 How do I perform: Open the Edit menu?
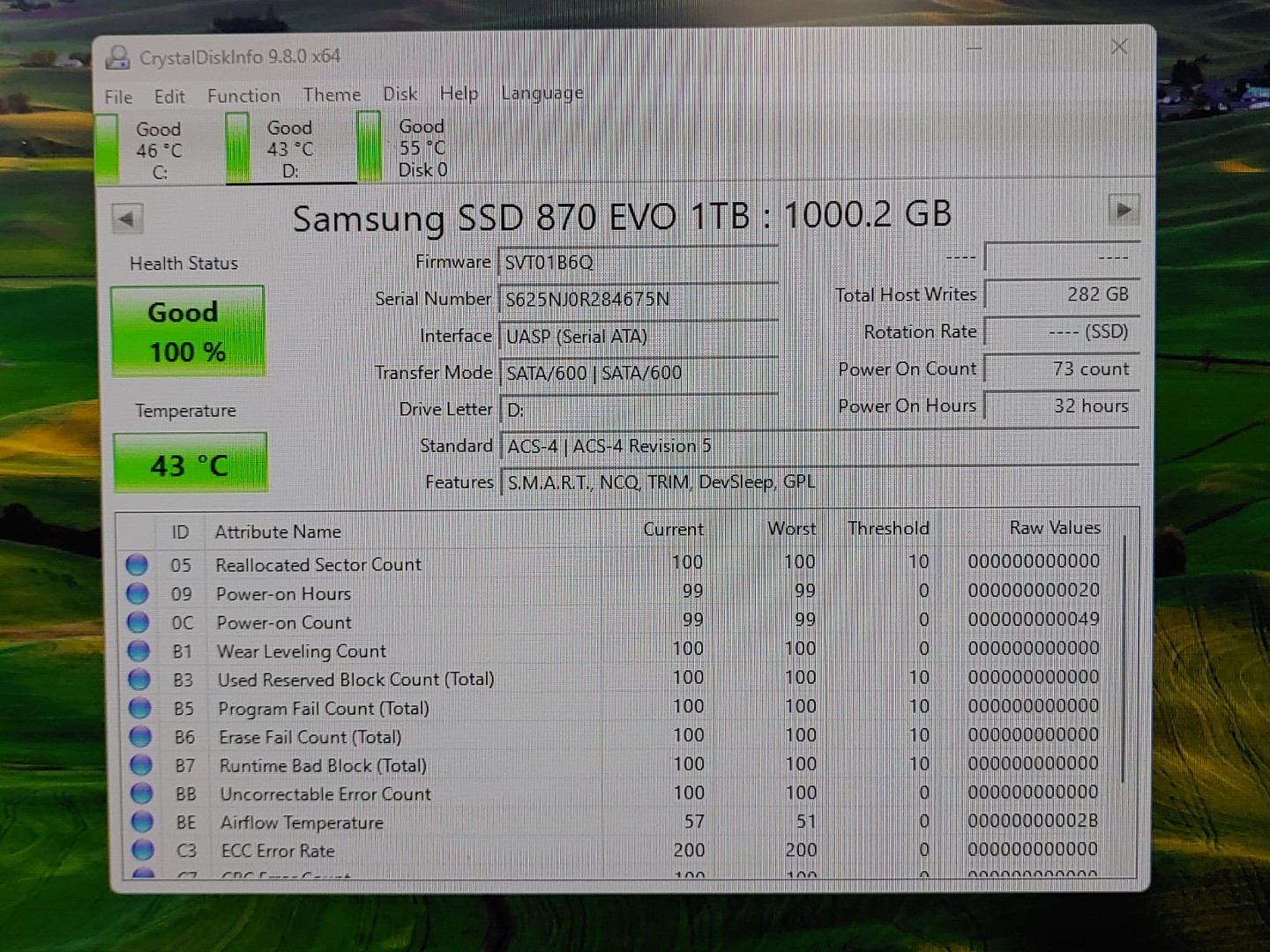(x=169, y=96)
